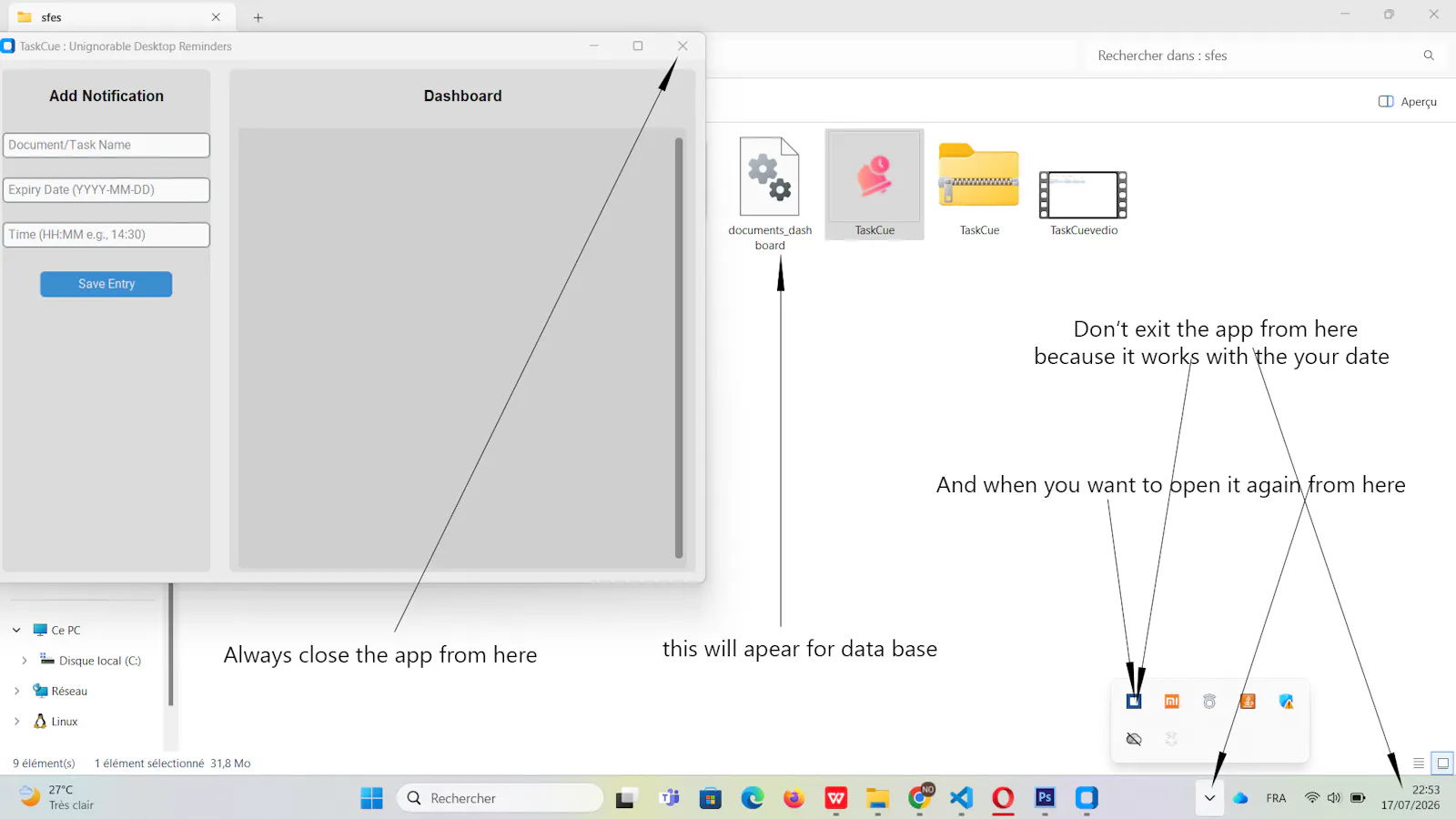The width and height of the screenshot is (1456, 819).
Task: Switch Explorer to large thumbnails view
Action: (x=1442, y=763)
